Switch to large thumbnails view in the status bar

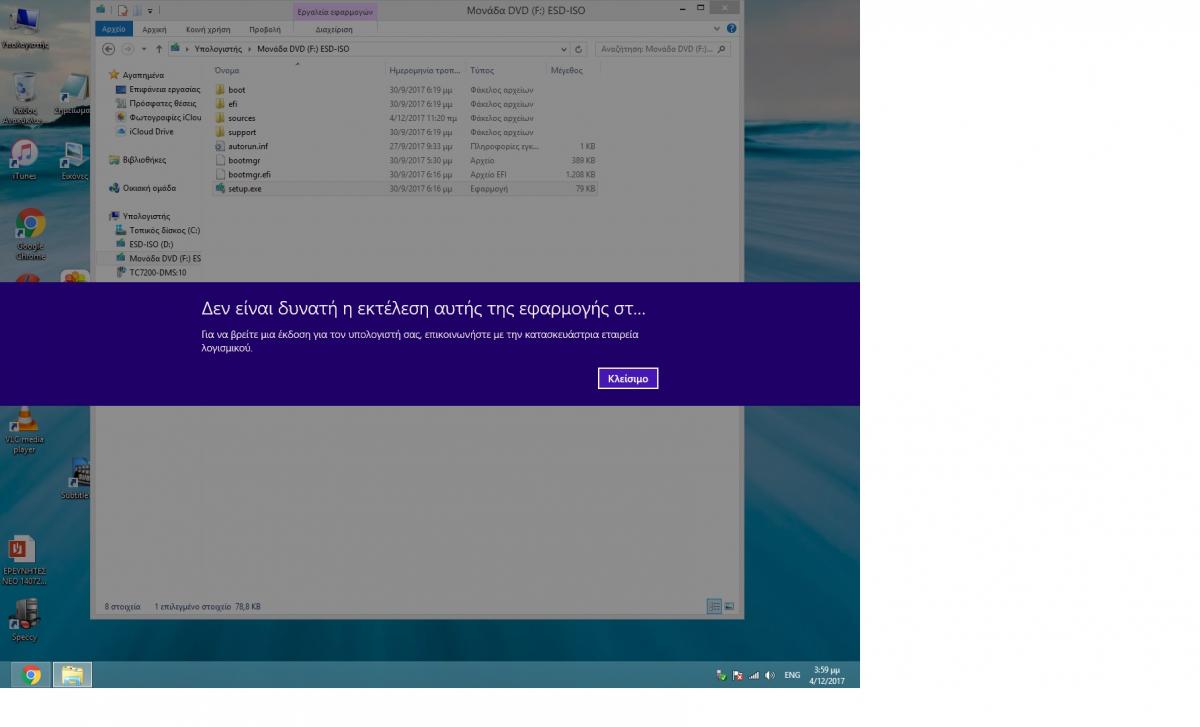click(x=729, y=606)
